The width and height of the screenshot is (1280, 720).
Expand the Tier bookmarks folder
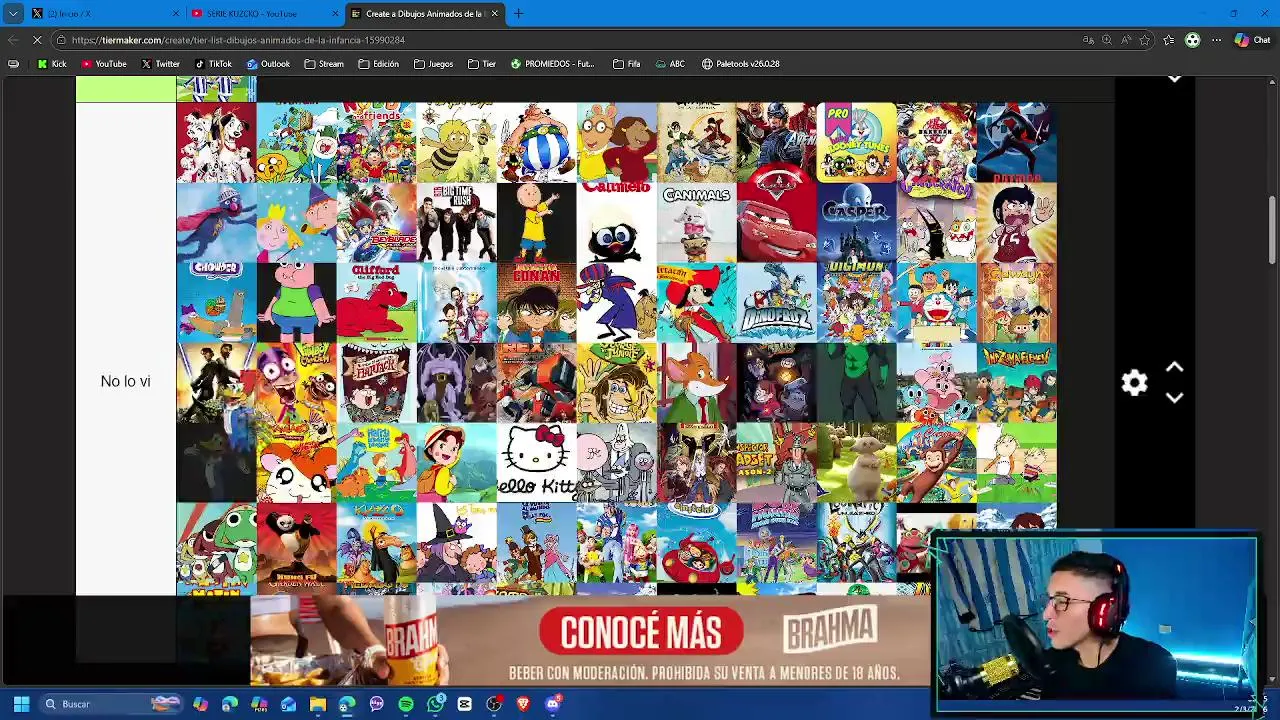482,64
